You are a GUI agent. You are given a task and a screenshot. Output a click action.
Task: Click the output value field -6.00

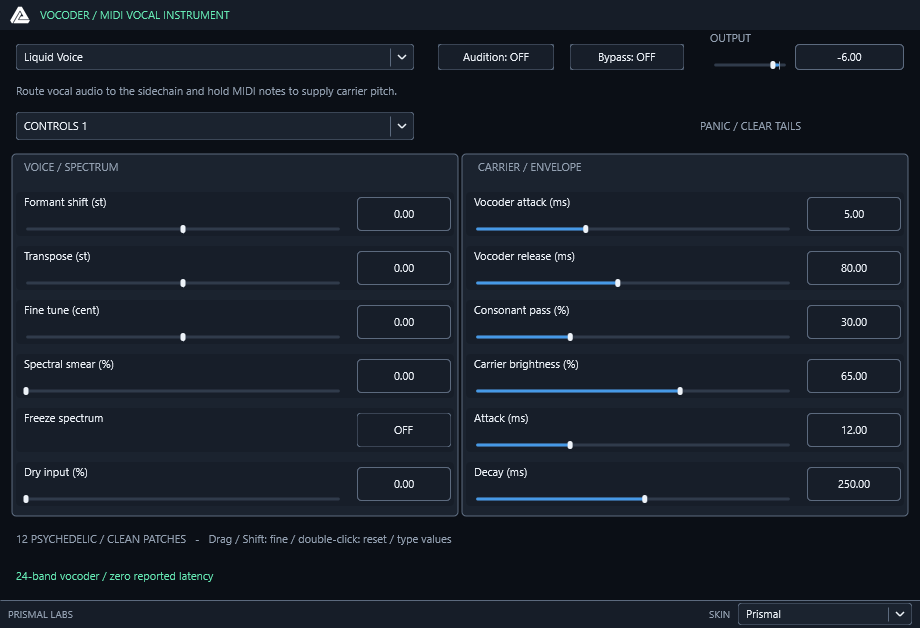coord(849,57)
